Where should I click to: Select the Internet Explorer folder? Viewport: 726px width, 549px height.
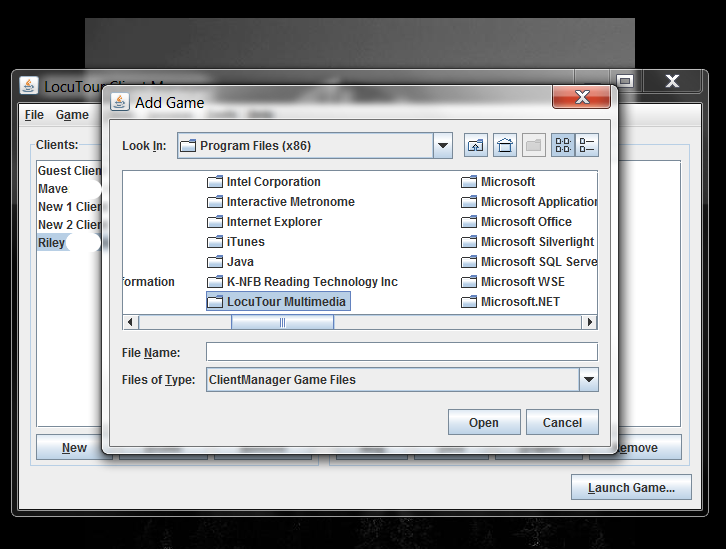[x=273, y=222]
